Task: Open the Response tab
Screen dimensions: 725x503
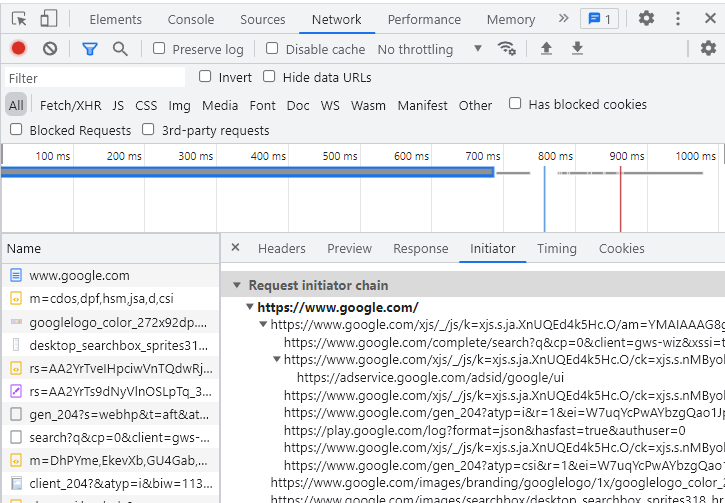Action: tap(421, 249)
